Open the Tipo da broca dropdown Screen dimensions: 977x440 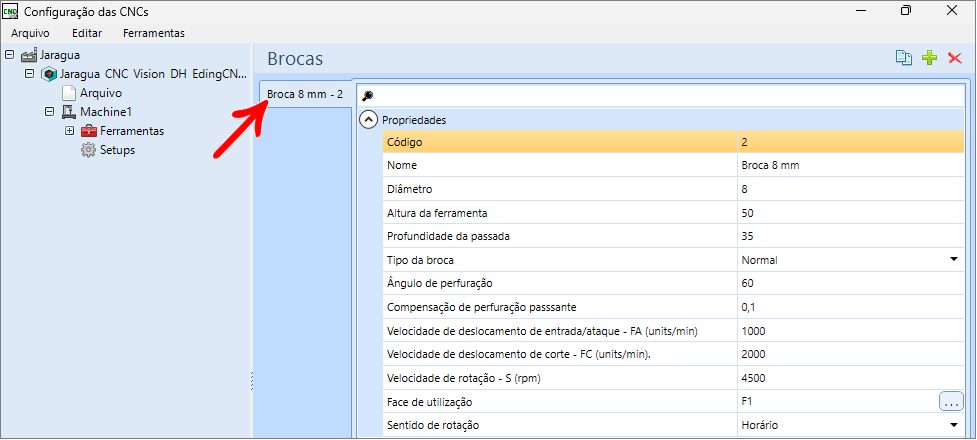click(x=954, y=260)
